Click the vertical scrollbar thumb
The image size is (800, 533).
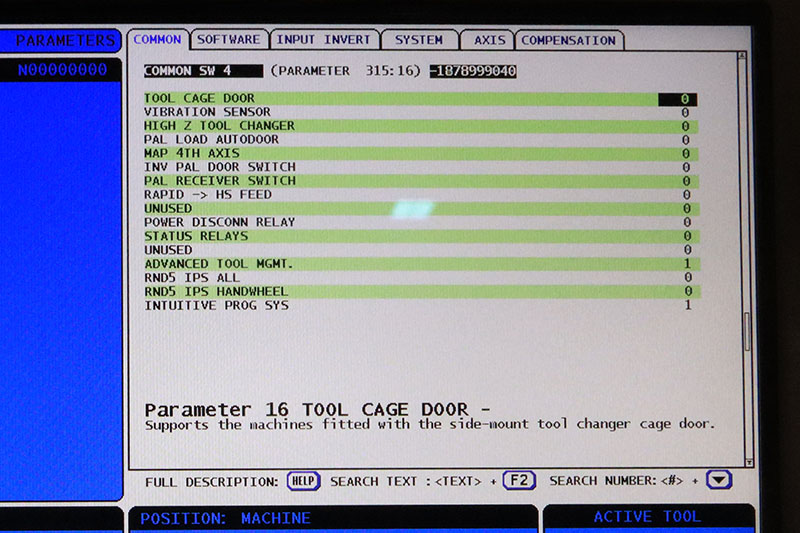pos(747,332)
